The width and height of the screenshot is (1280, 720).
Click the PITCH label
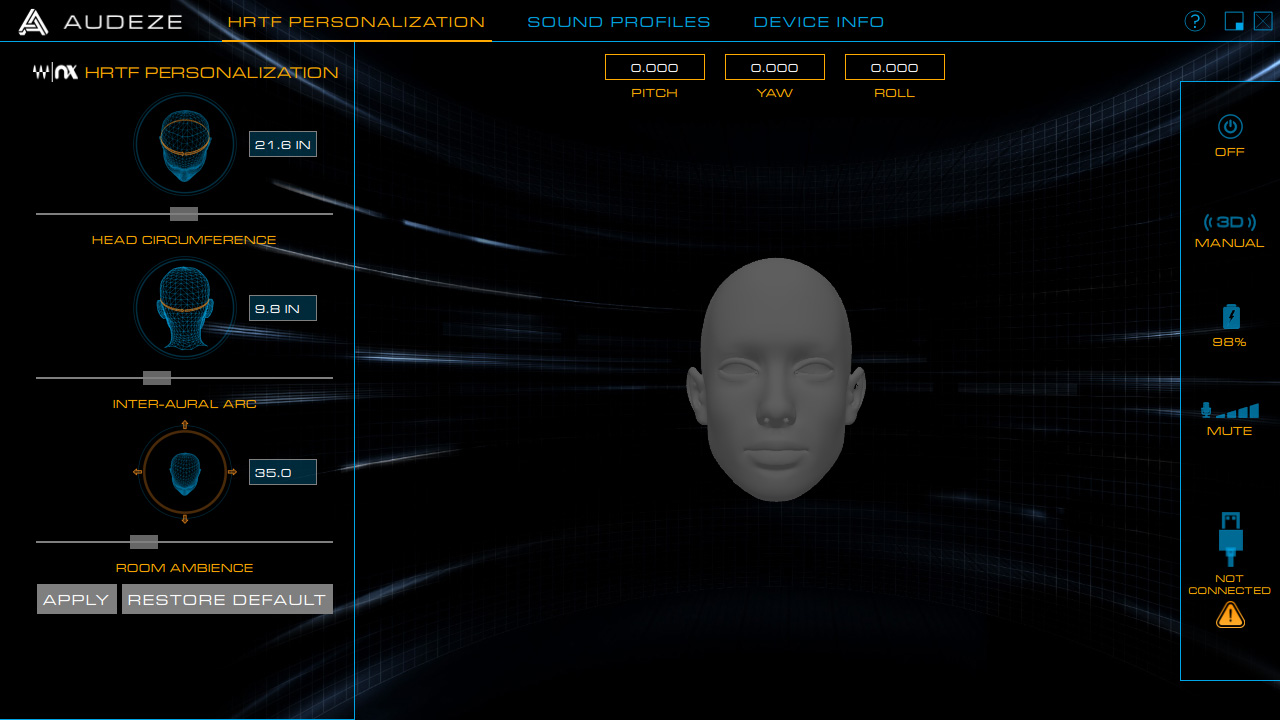[655, 93]
